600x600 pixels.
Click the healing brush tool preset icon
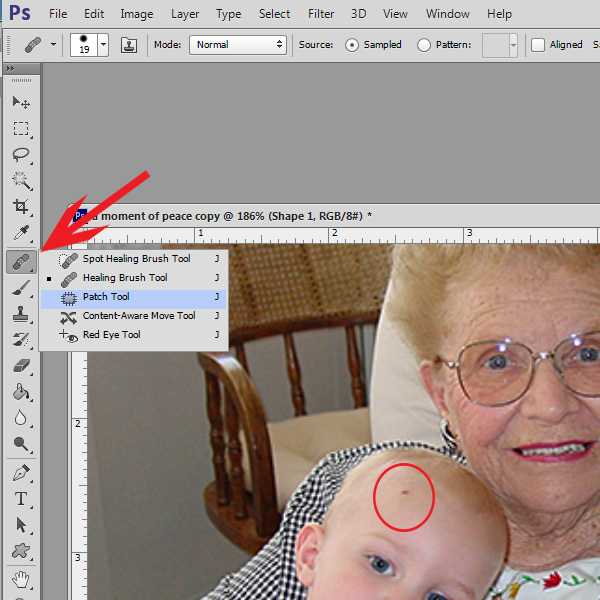[x=33, y=45]
